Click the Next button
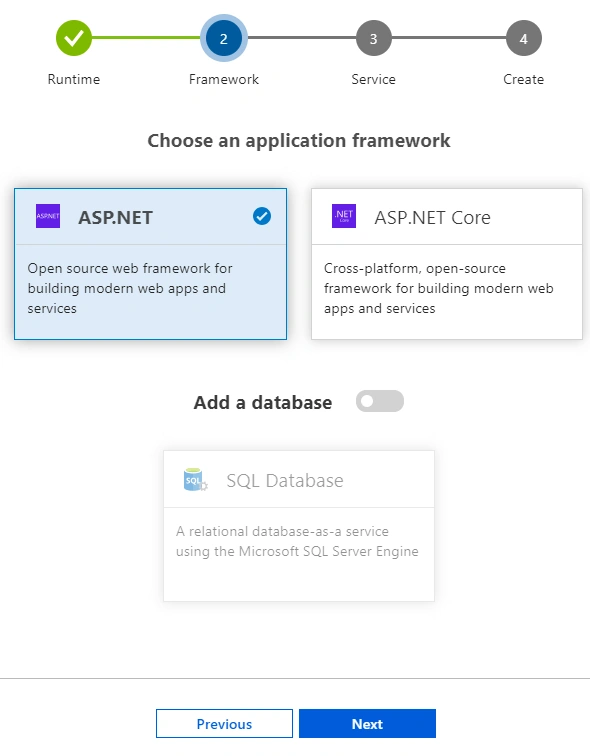Screen dimensions: 590x756 [367, 723]
